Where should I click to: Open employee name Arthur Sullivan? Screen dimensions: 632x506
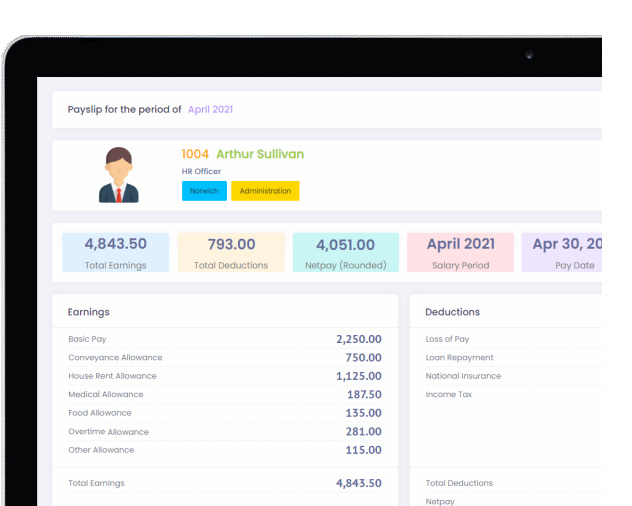260,154
